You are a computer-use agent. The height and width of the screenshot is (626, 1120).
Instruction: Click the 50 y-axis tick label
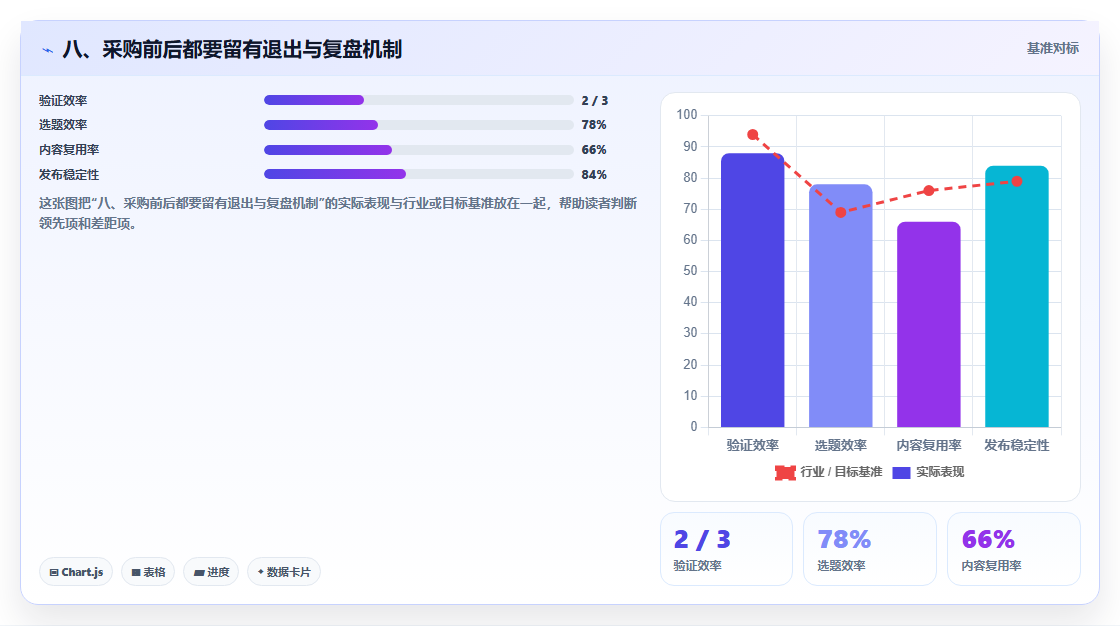click(x=690, y=271)
